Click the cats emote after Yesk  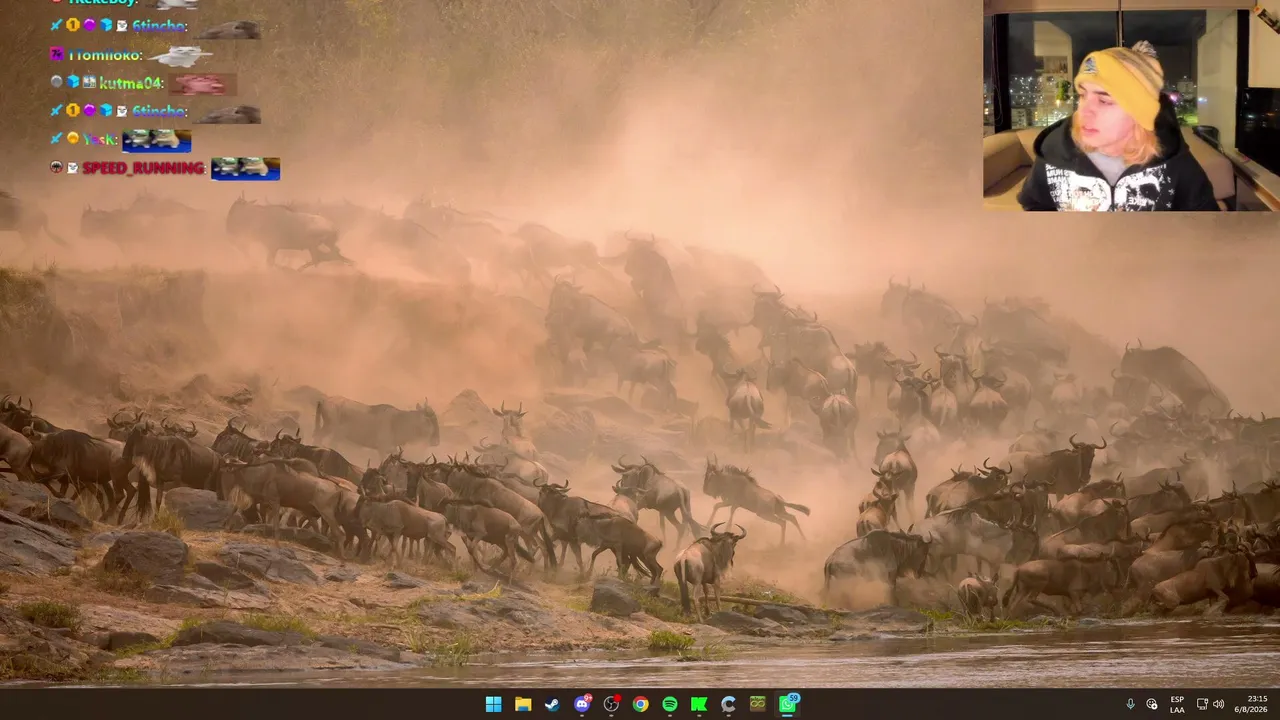coord(156,140)
